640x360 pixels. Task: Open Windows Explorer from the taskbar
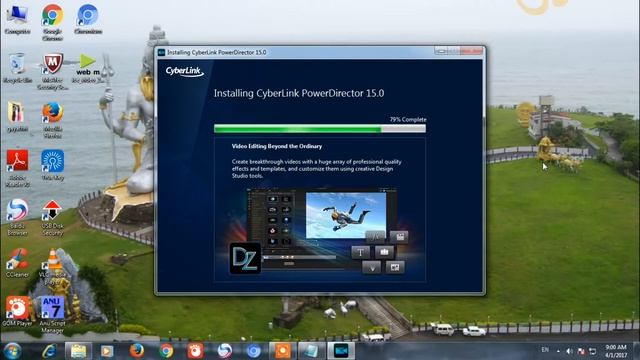click(78, 351)
